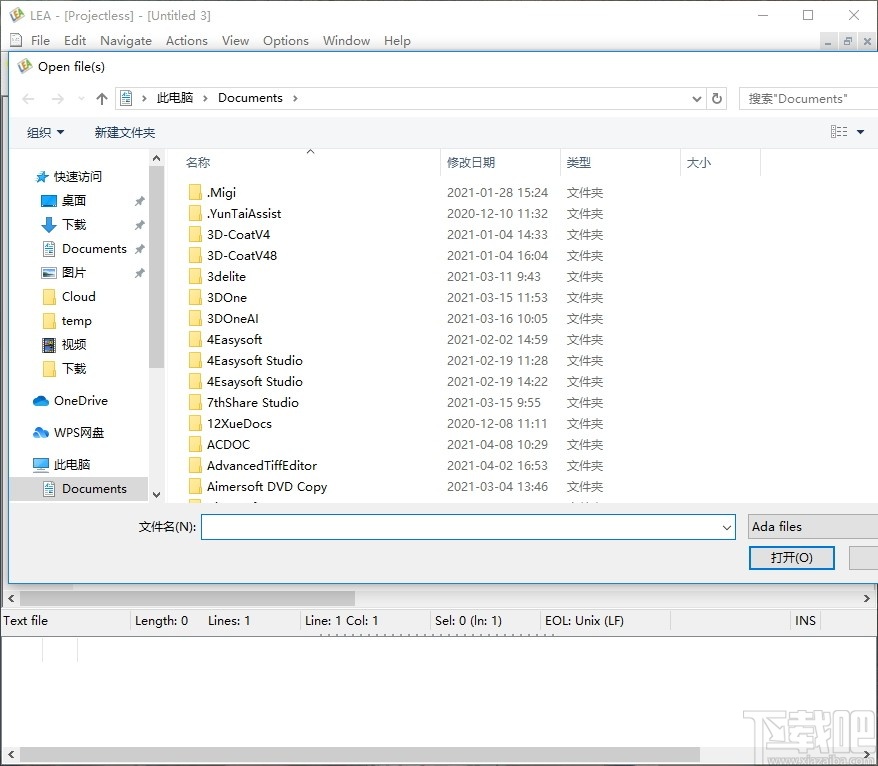Select the .YunTaiAssist folder icon
The image size is (878, 766).
tap(195, 213)
